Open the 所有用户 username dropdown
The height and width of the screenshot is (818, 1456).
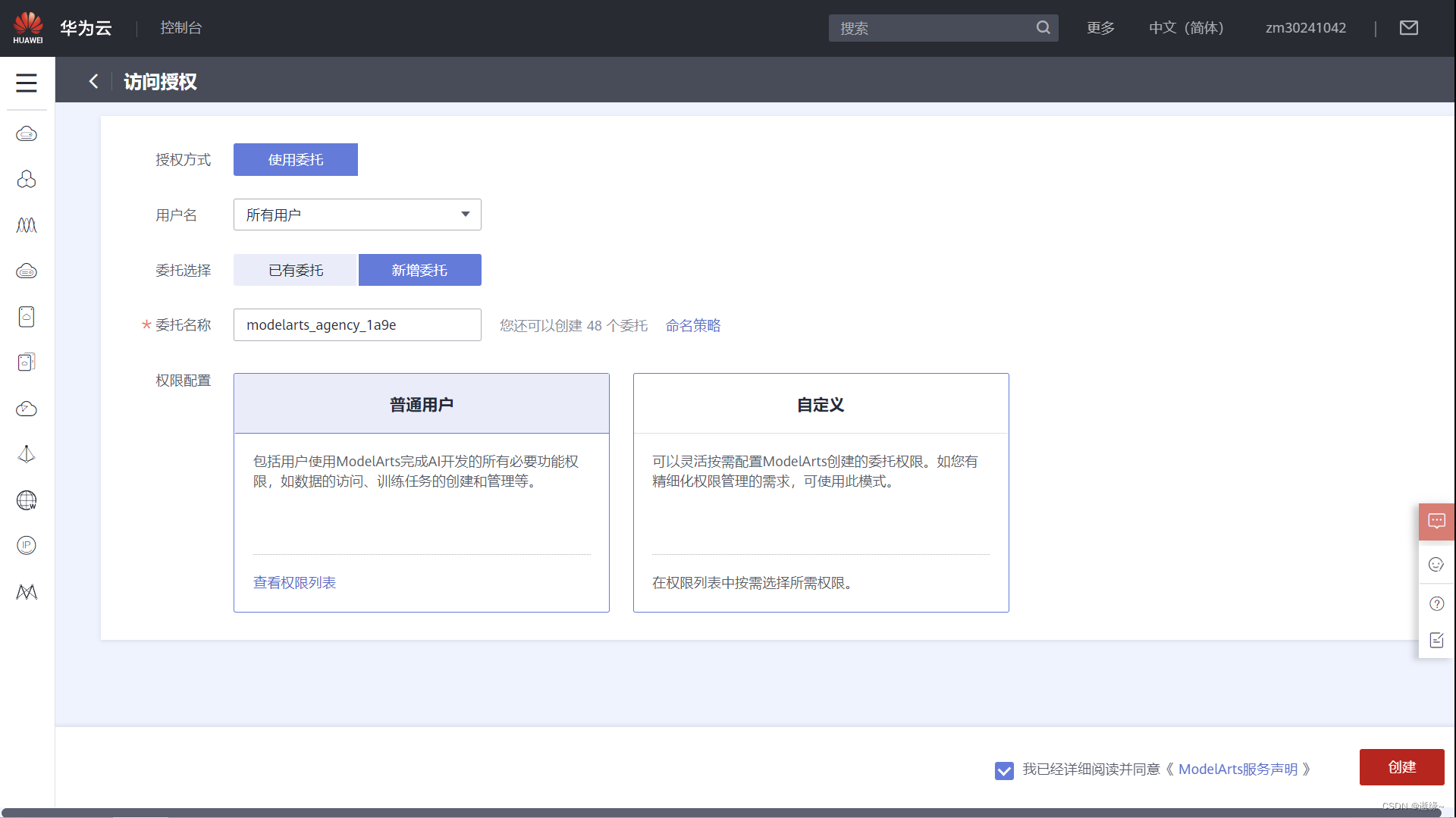[357, 215]
